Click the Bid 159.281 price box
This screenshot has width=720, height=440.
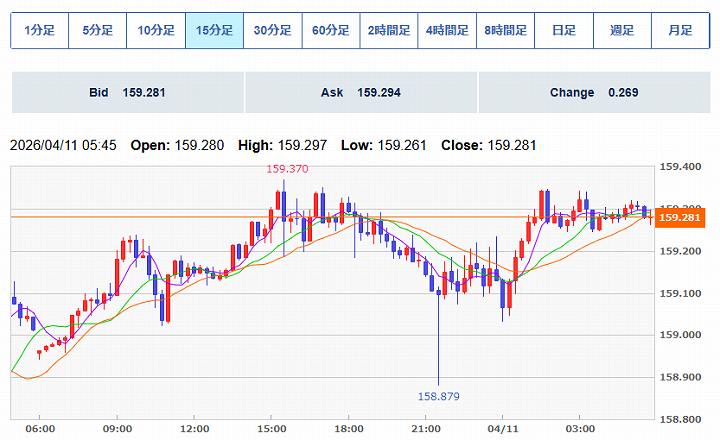(127, 93)
